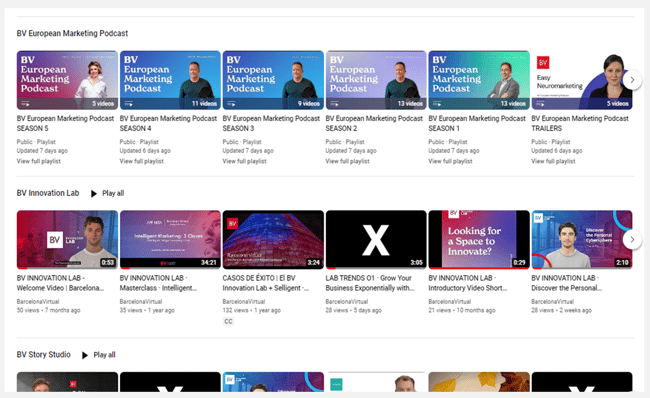Screen dimensions: 650x398
Task: Open BV European Marketing Podcast SEASON 5 title
Action: click(65, 124)
